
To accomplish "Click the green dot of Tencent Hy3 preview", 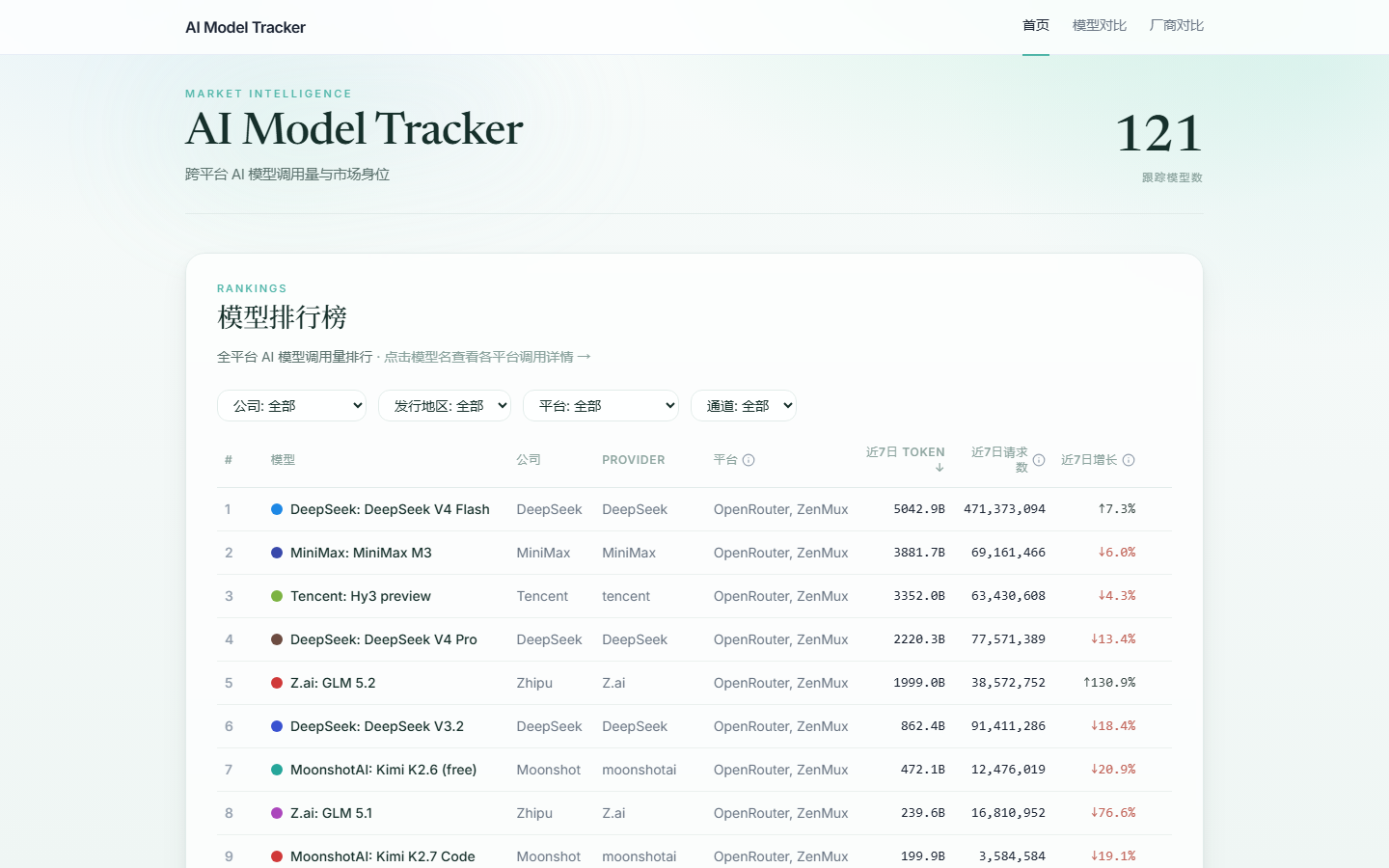I will pos(277,596).
